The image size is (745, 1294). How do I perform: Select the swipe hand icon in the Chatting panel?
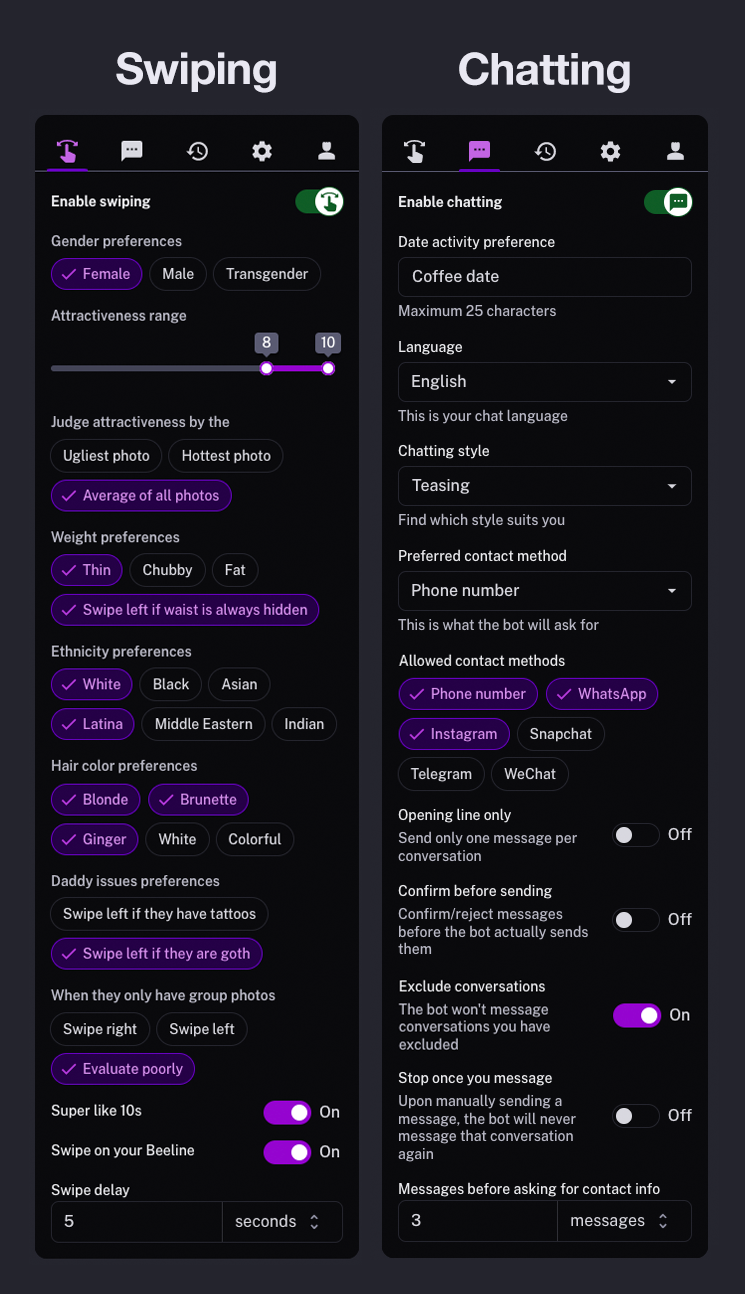click(x=414, y=151)
